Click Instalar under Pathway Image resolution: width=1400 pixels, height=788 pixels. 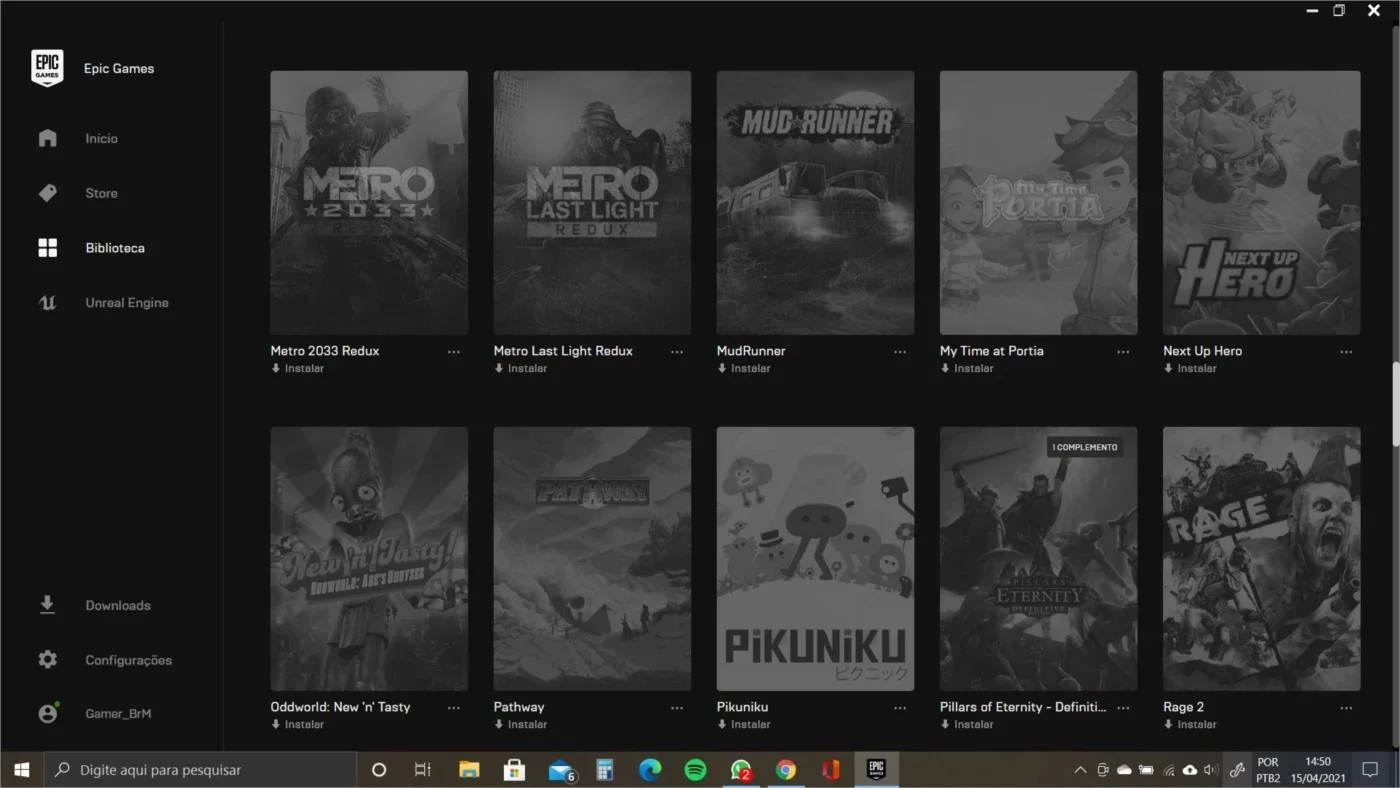coord(520,724)
